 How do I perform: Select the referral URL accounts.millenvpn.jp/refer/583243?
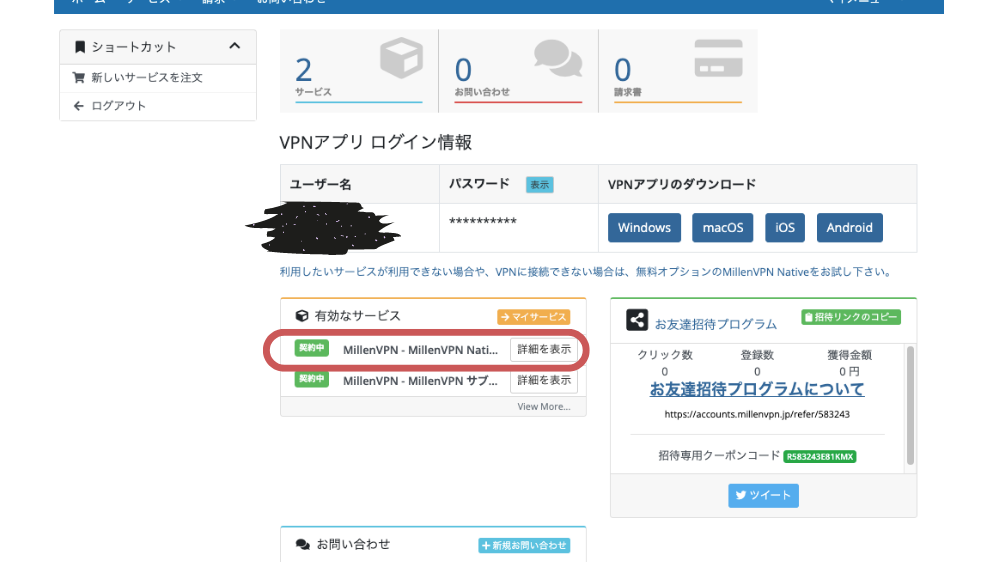click(x=757, y=415)
